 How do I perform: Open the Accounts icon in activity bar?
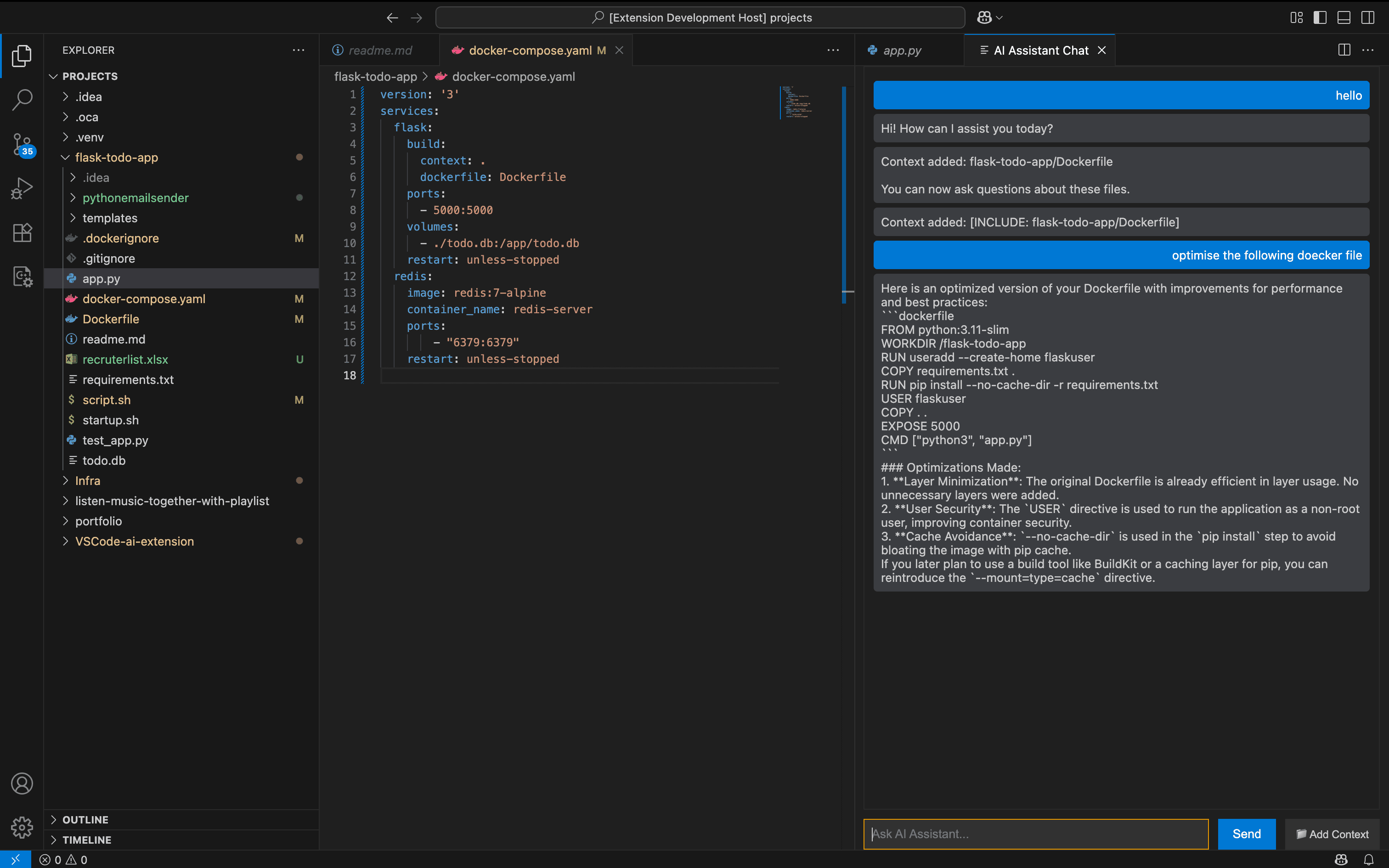click(x=22, y=783)
